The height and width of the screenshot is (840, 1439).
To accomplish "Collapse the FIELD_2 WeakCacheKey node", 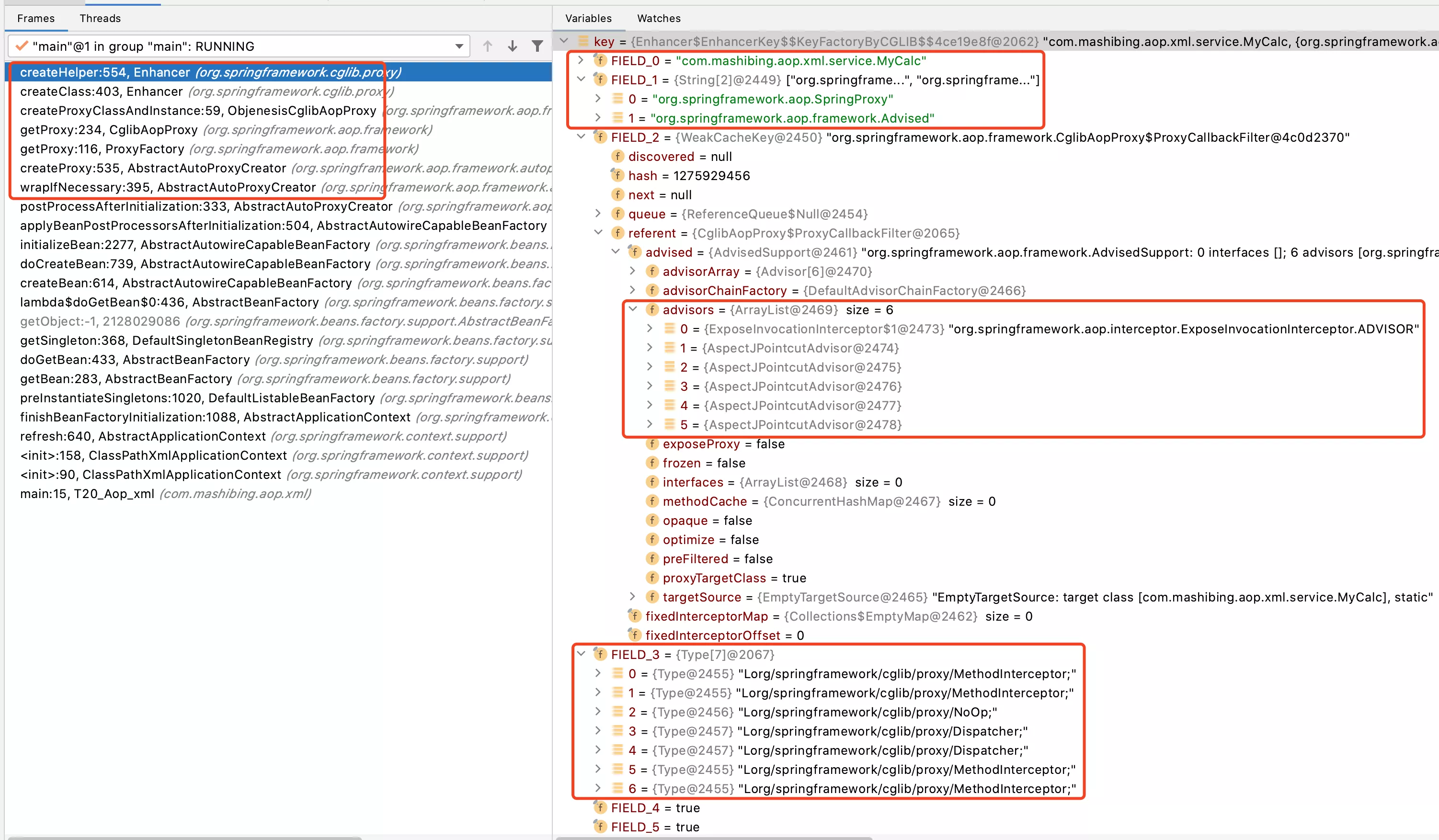I will (581, 137).
